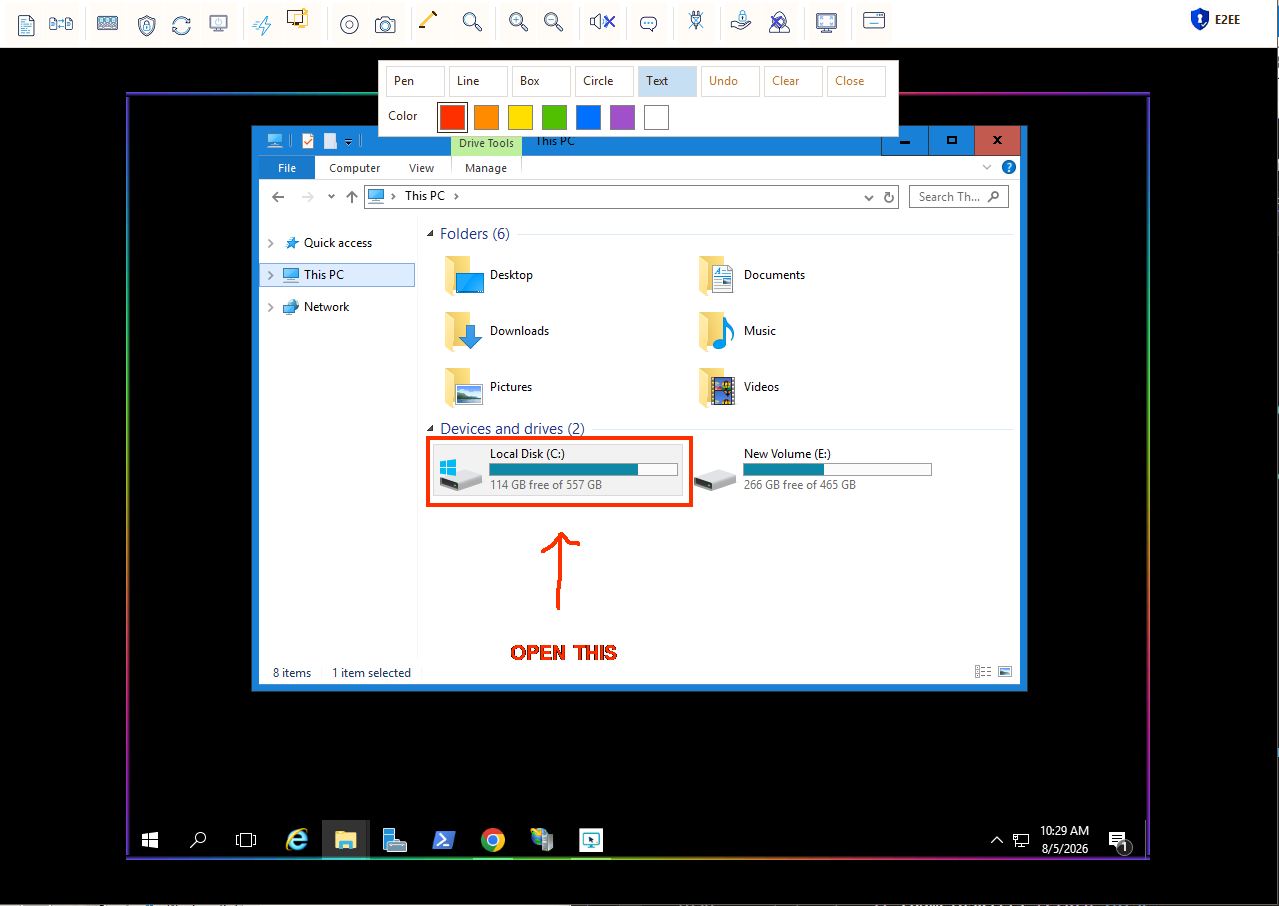
Task: Open the lightning quick actions icon
Action: [x=261, y=24]
